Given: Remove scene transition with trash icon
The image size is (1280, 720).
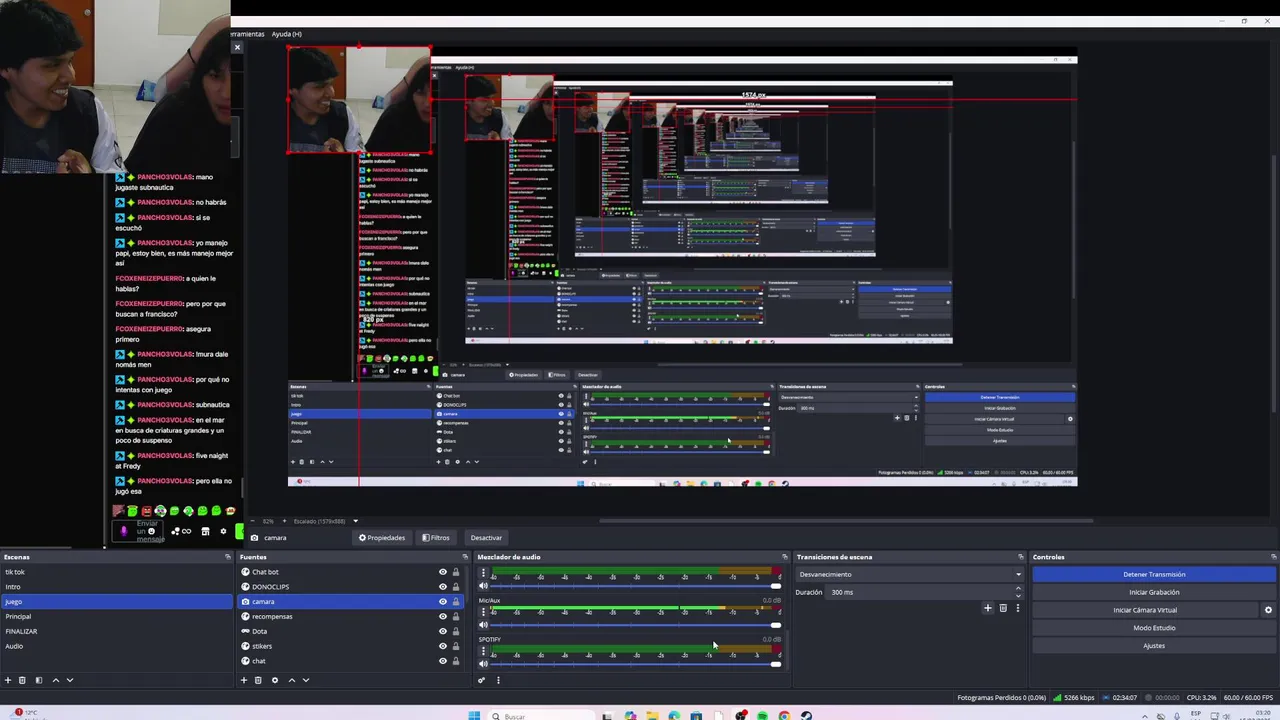Looking at the screenshot, I should coord(1003,608).
